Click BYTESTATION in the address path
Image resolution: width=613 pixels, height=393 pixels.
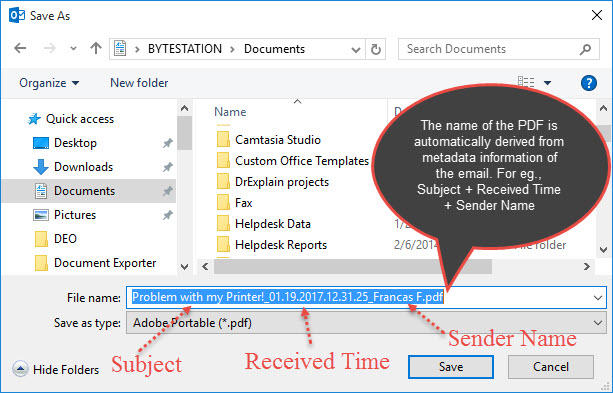click(x=185, y=49)
